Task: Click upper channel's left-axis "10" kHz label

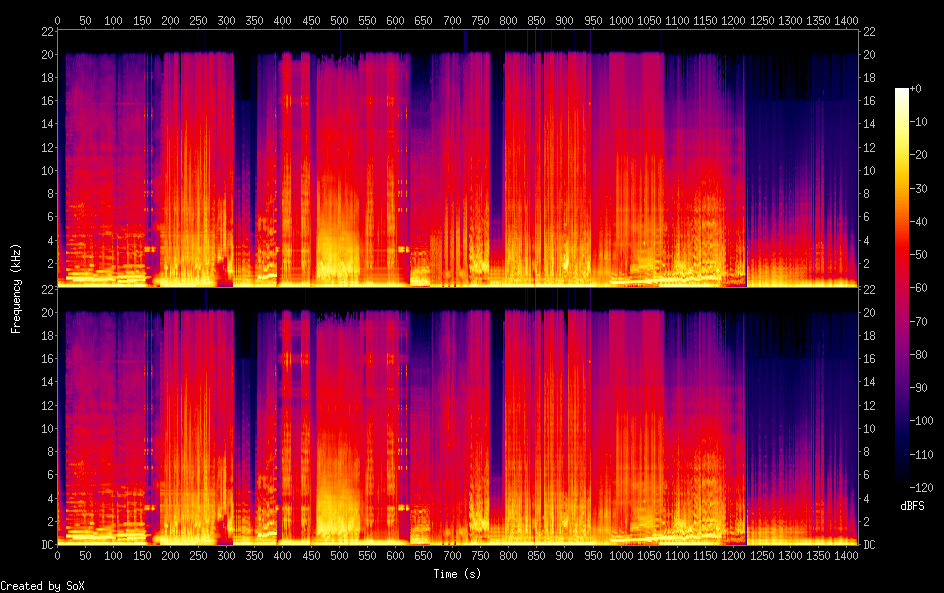Action: click(48, 170)
